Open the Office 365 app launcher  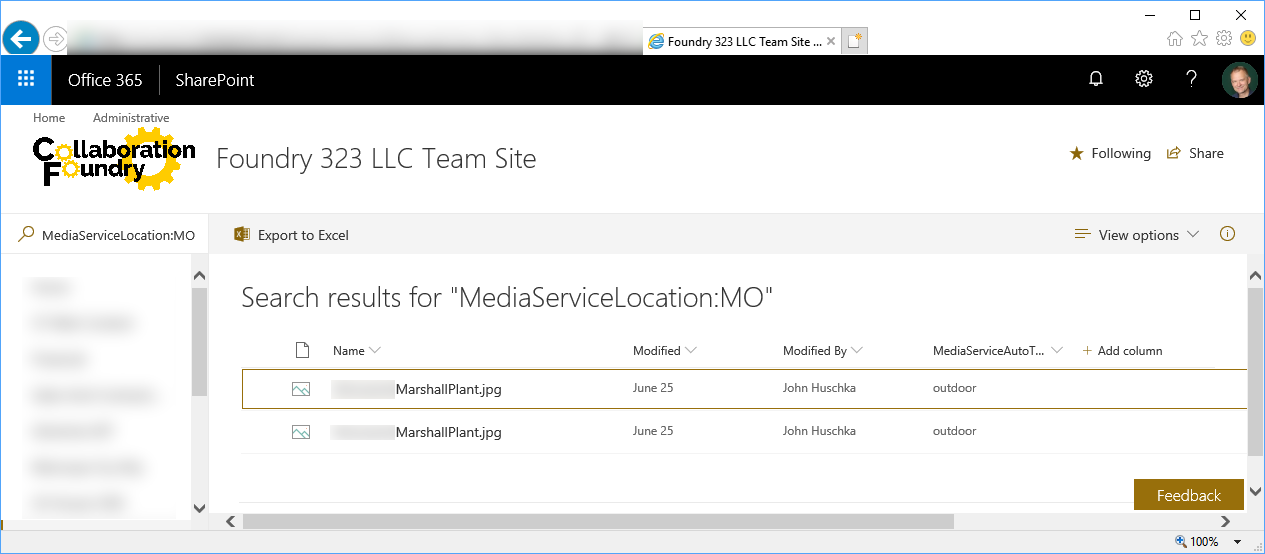point(26,80)
